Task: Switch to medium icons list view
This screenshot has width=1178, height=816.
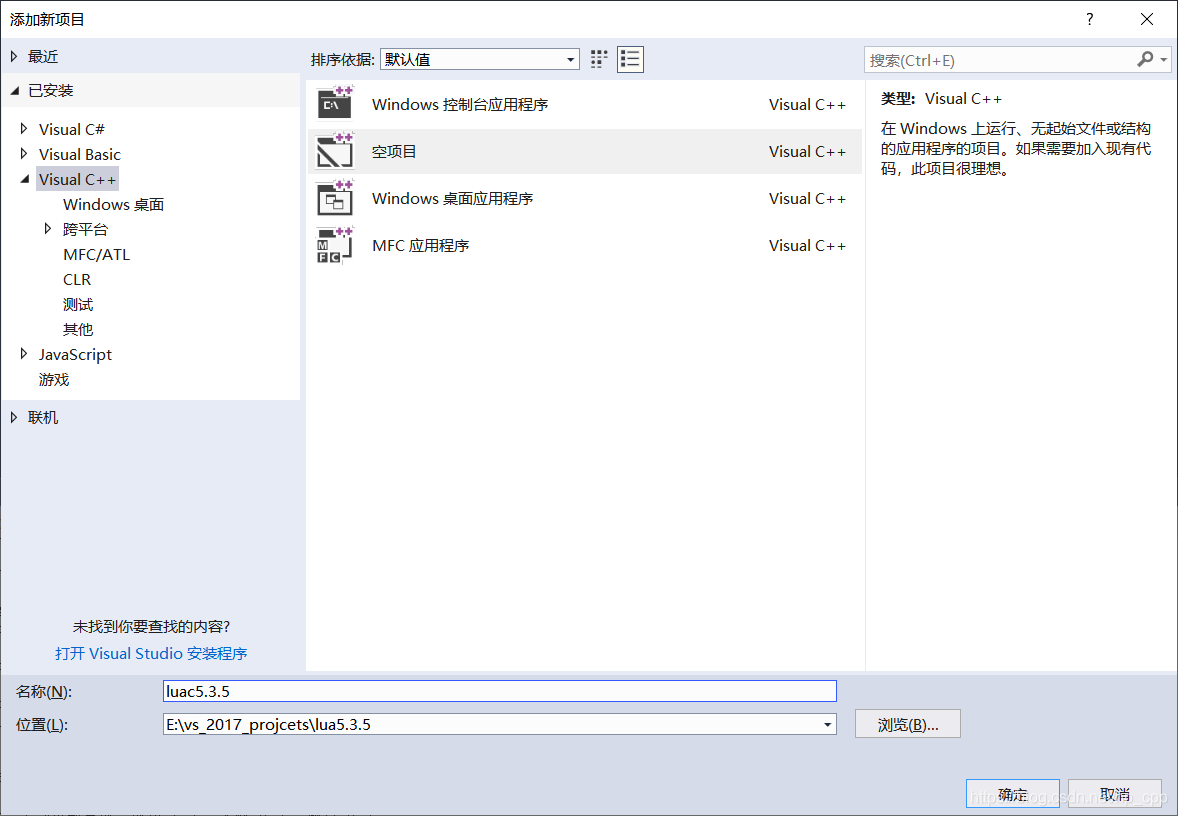Action: [630, 59]
